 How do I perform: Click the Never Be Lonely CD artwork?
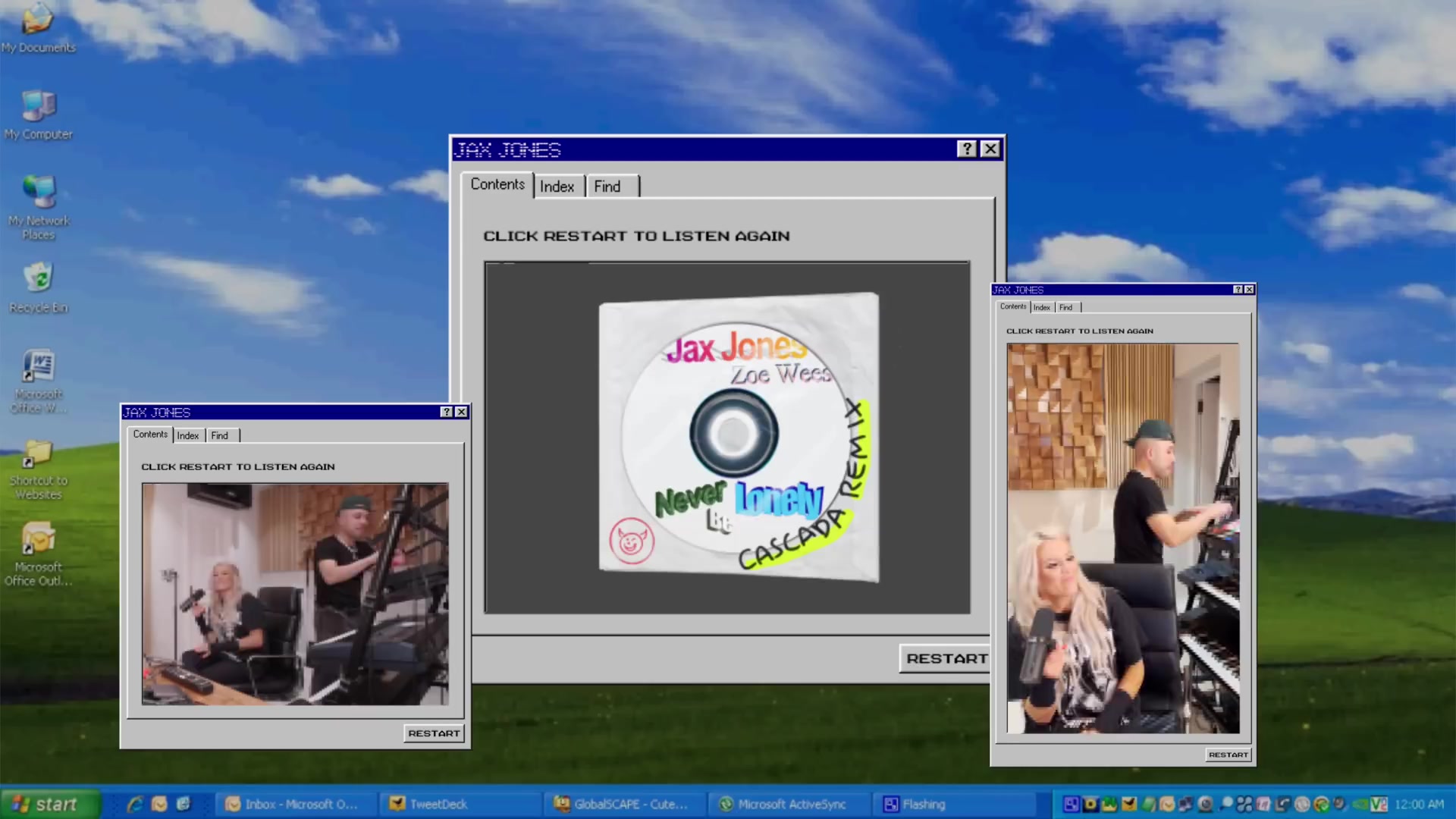(x=739, y=437)
